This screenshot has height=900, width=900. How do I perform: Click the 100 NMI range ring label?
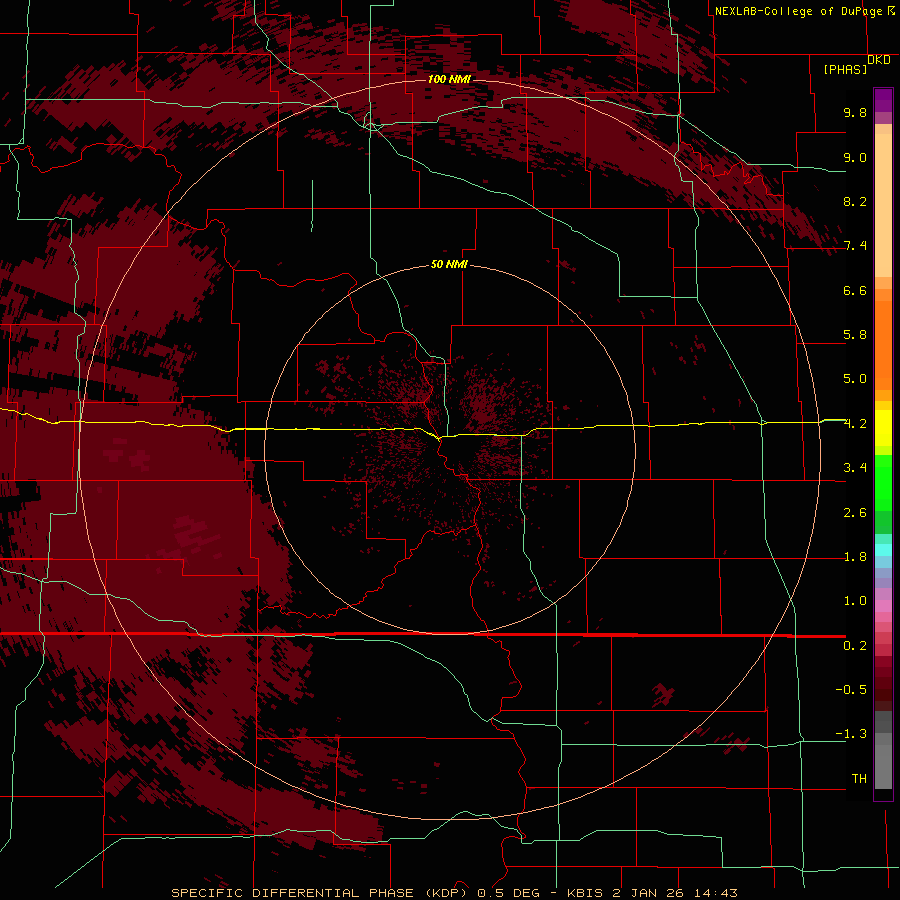(x=449, y=79)
